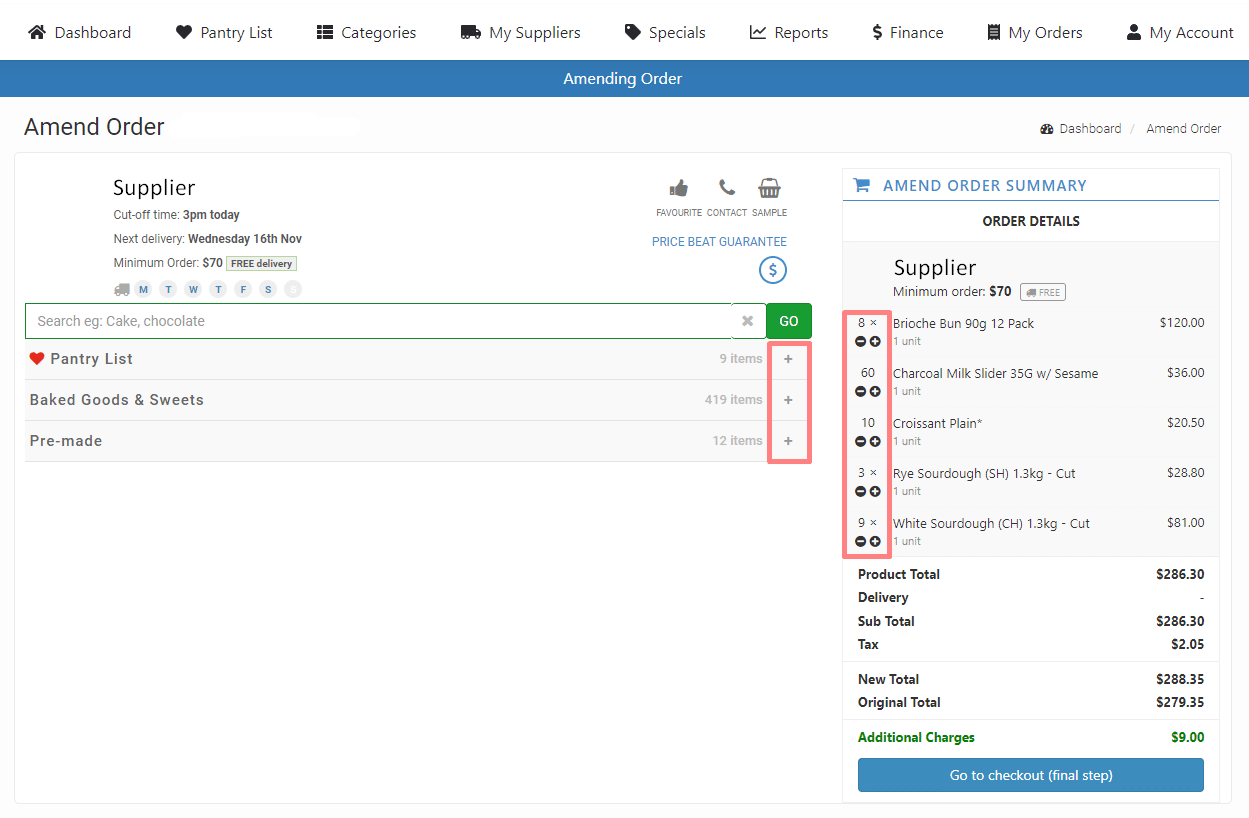
Task: Click the cart icon in Amend Order Summary header
Action: point(861,184)
